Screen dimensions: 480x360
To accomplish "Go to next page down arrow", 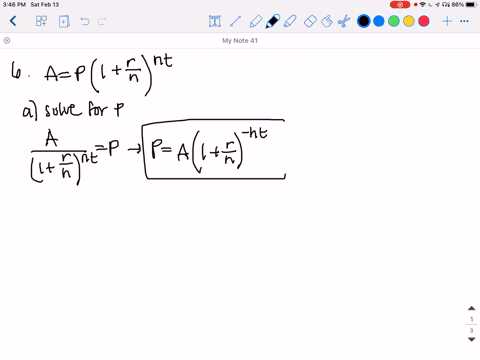I will coord(471,339).
